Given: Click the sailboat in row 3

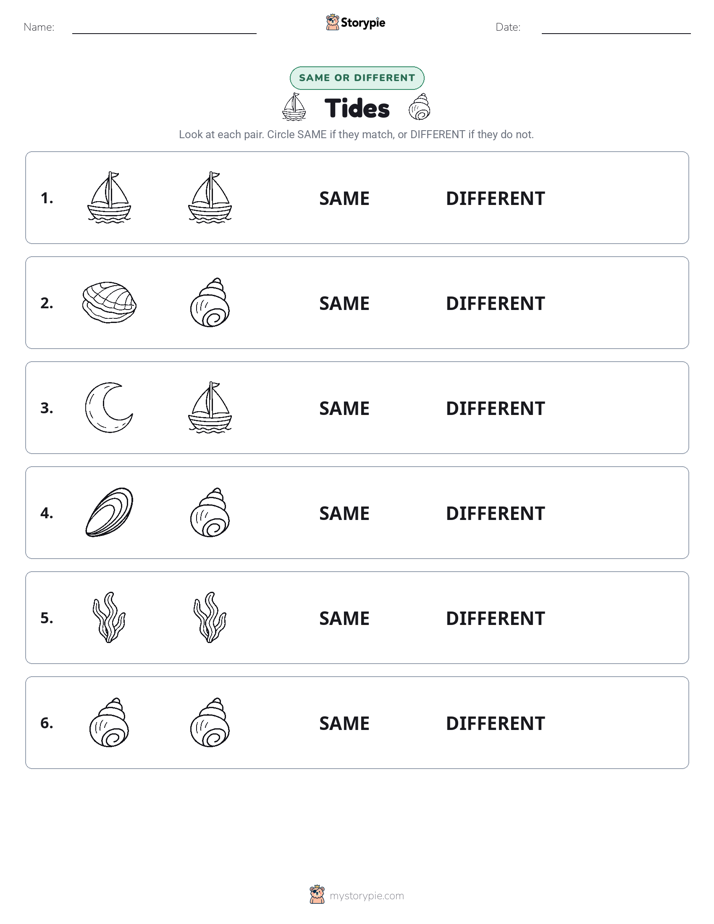Looking at the screenshot, I should point(210,407).
